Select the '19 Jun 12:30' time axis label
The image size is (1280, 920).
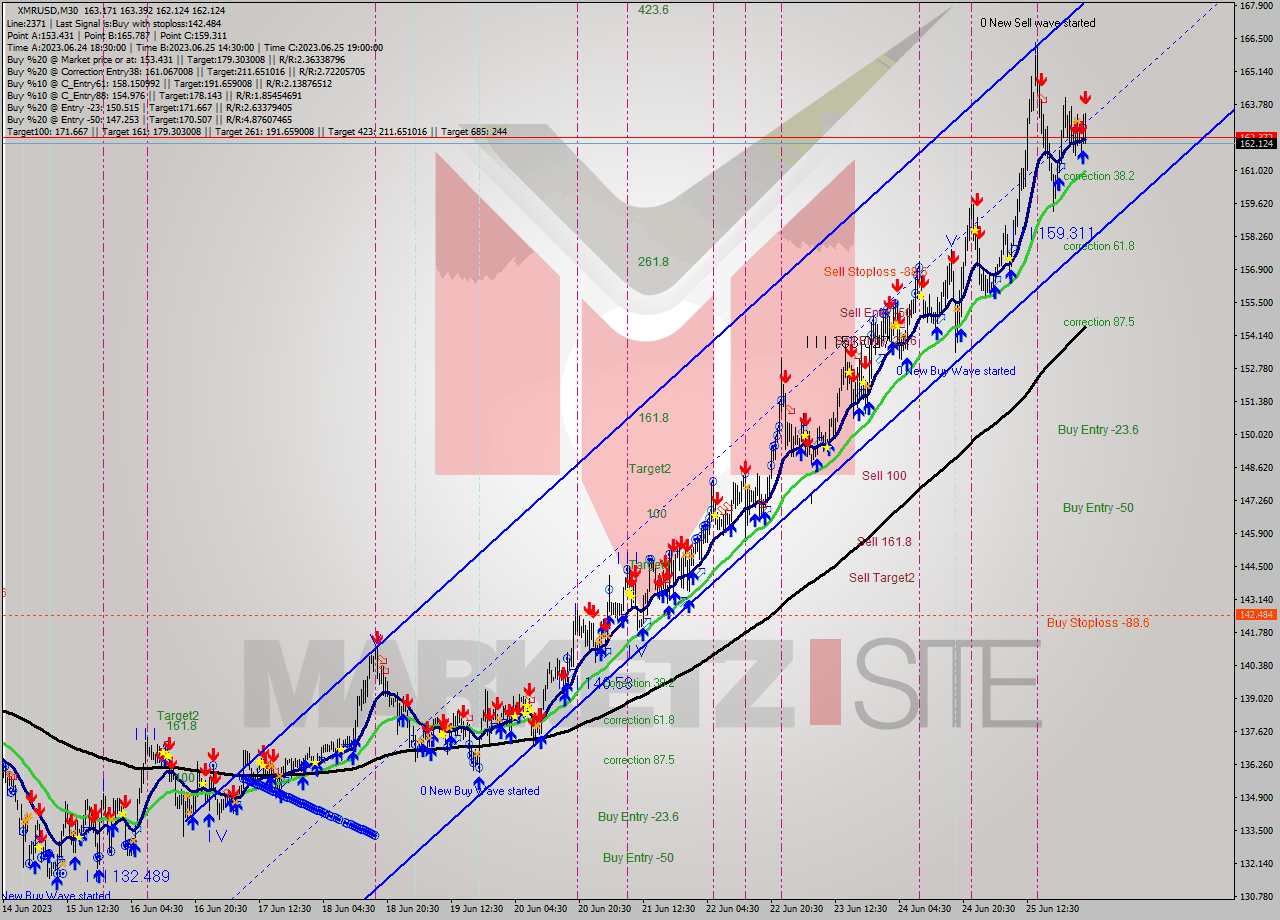coord(476,909)
